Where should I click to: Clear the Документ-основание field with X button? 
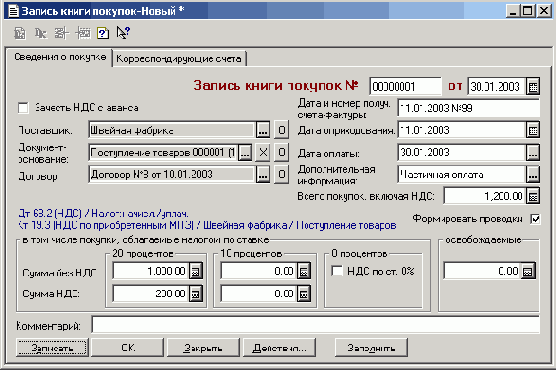263,153
